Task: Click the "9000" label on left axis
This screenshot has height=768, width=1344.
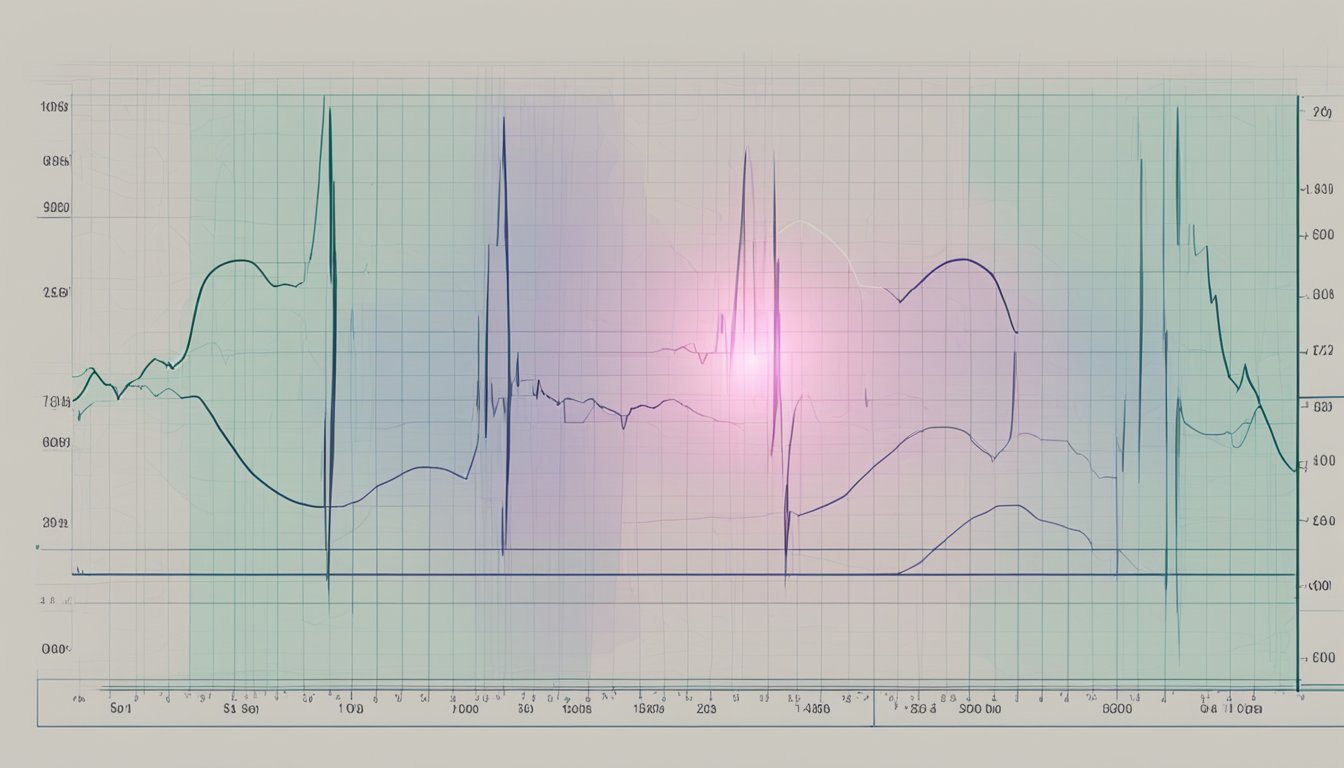Action: click(56, 208)
